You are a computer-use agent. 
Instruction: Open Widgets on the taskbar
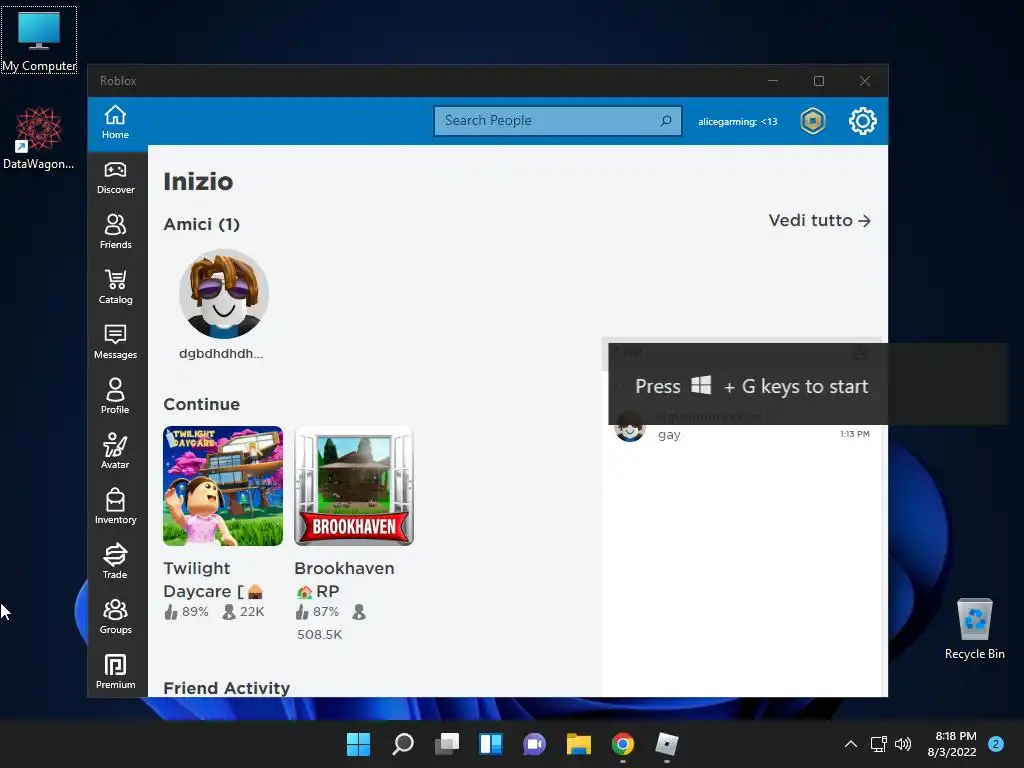491,744
